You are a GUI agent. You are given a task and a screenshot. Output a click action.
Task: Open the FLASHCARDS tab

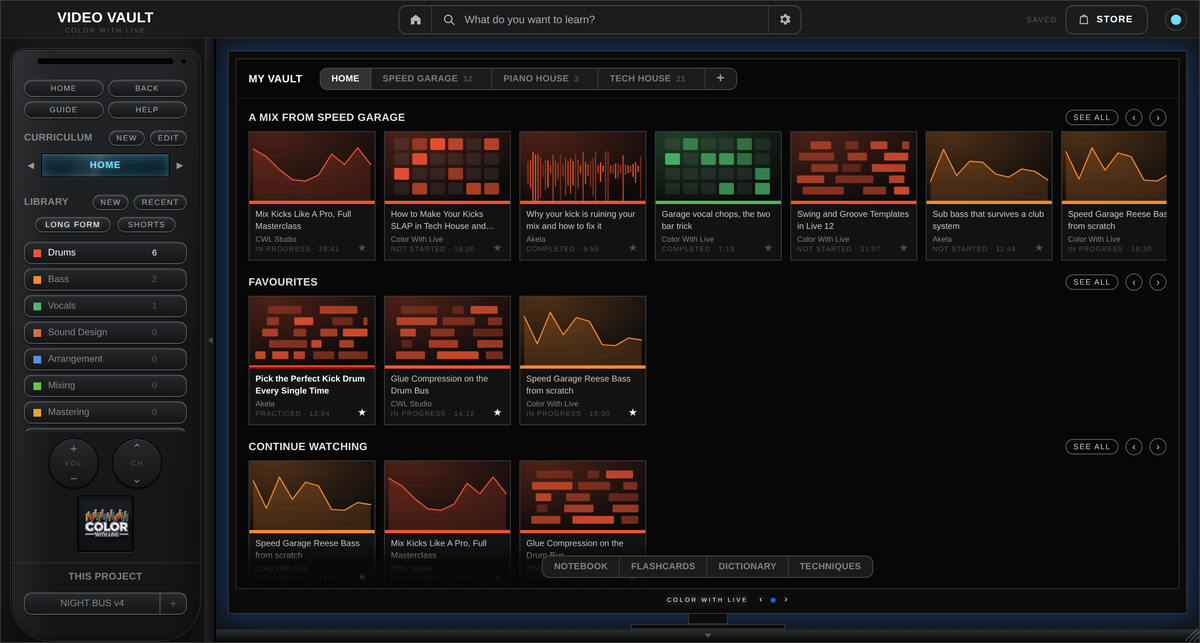point(663,566)
